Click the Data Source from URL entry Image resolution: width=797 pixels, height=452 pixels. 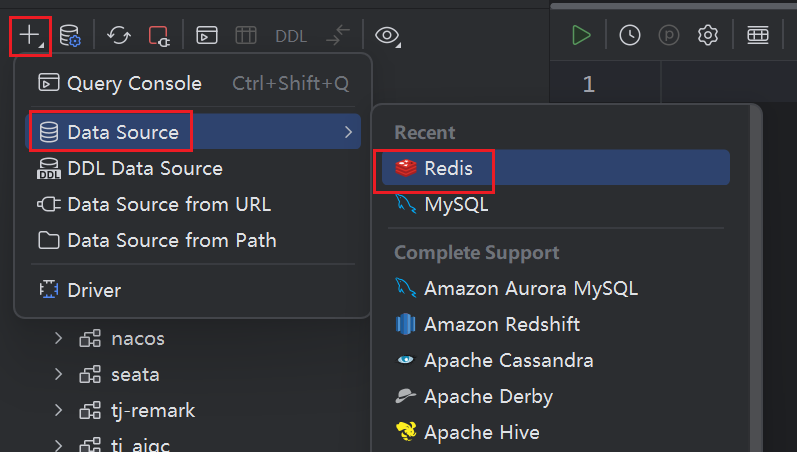tap(168, 204)
